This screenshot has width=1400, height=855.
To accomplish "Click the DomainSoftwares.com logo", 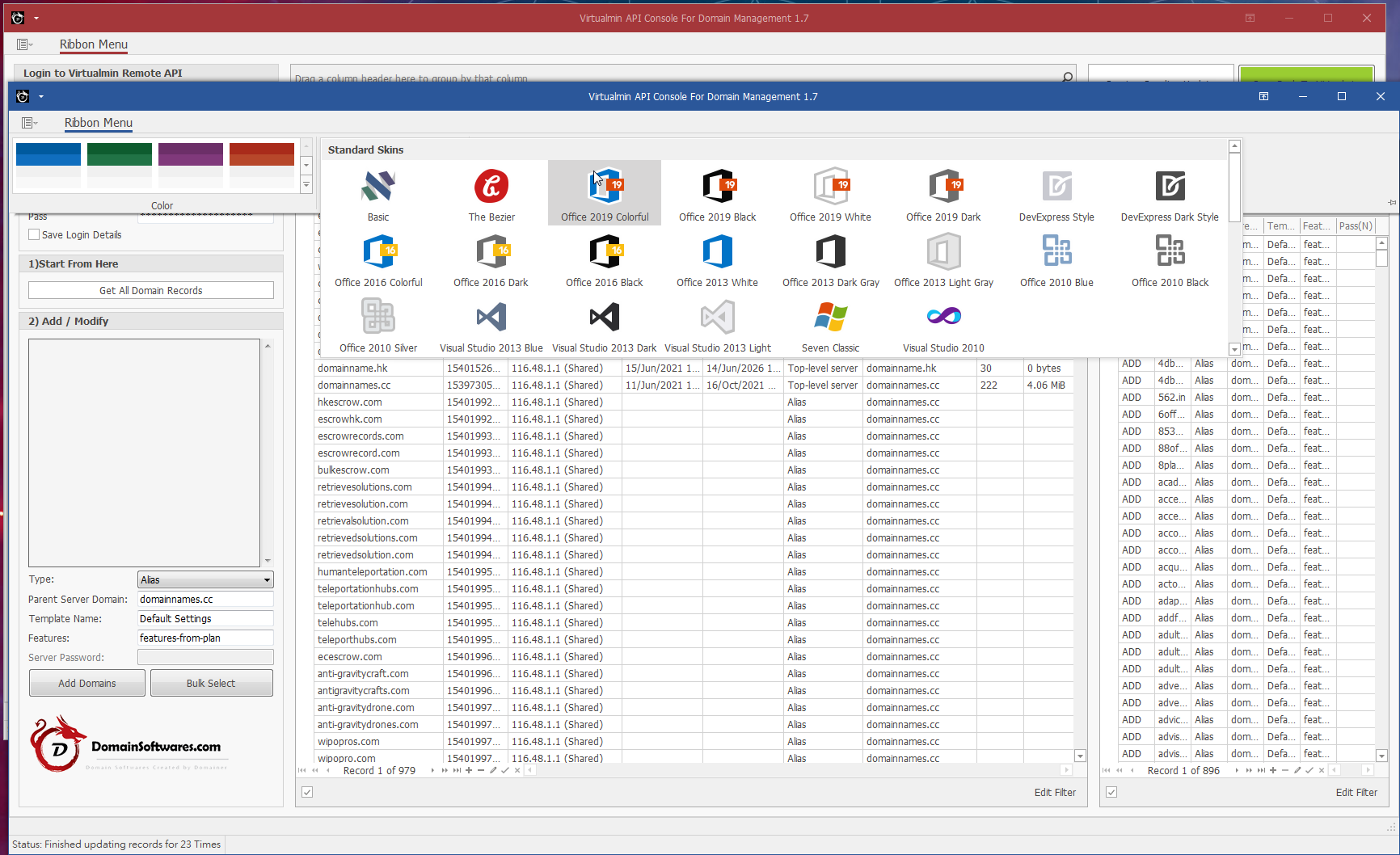I will tap(129, 743).
